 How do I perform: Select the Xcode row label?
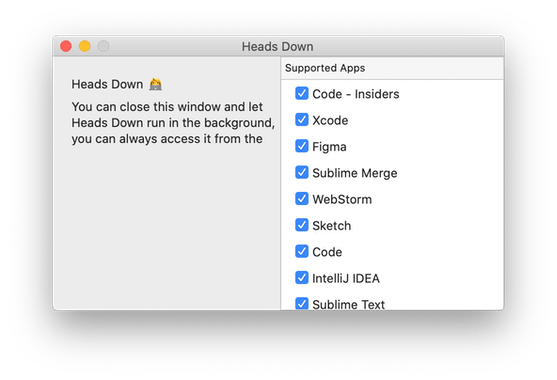pos(330,120)
